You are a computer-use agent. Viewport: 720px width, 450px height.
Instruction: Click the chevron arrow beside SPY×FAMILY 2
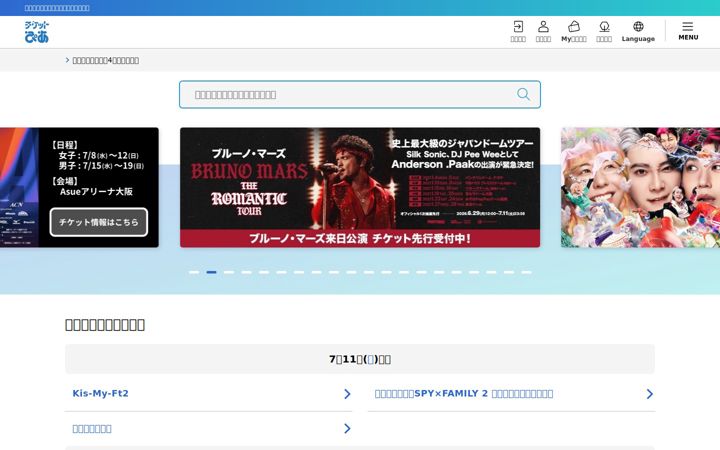(x=649, y=394)
